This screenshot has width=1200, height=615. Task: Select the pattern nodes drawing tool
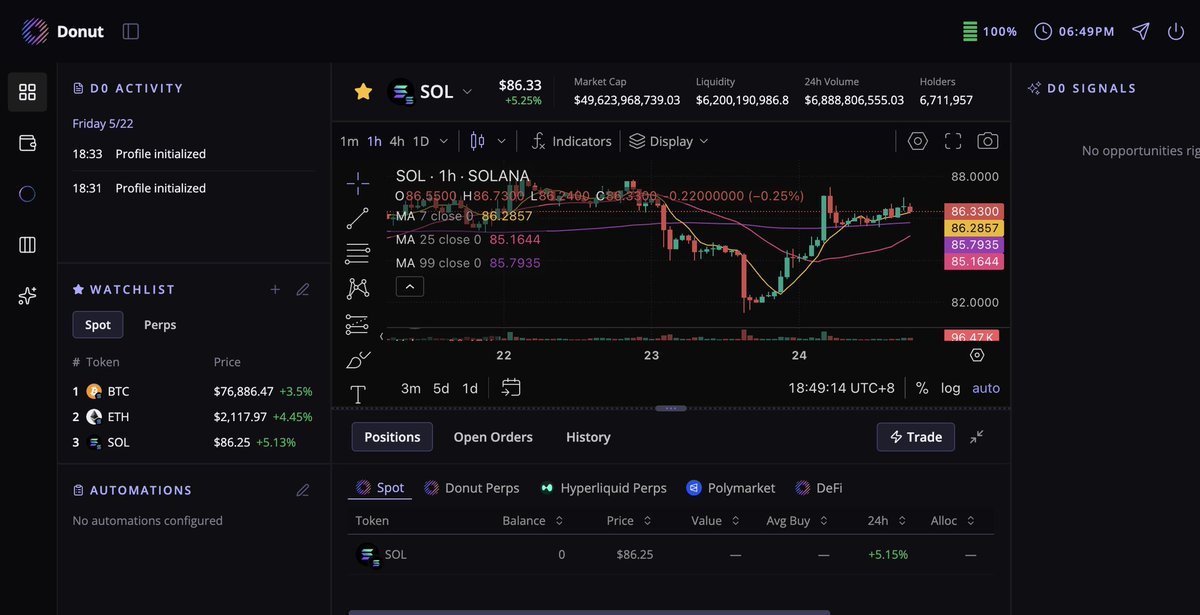(358, 289)
